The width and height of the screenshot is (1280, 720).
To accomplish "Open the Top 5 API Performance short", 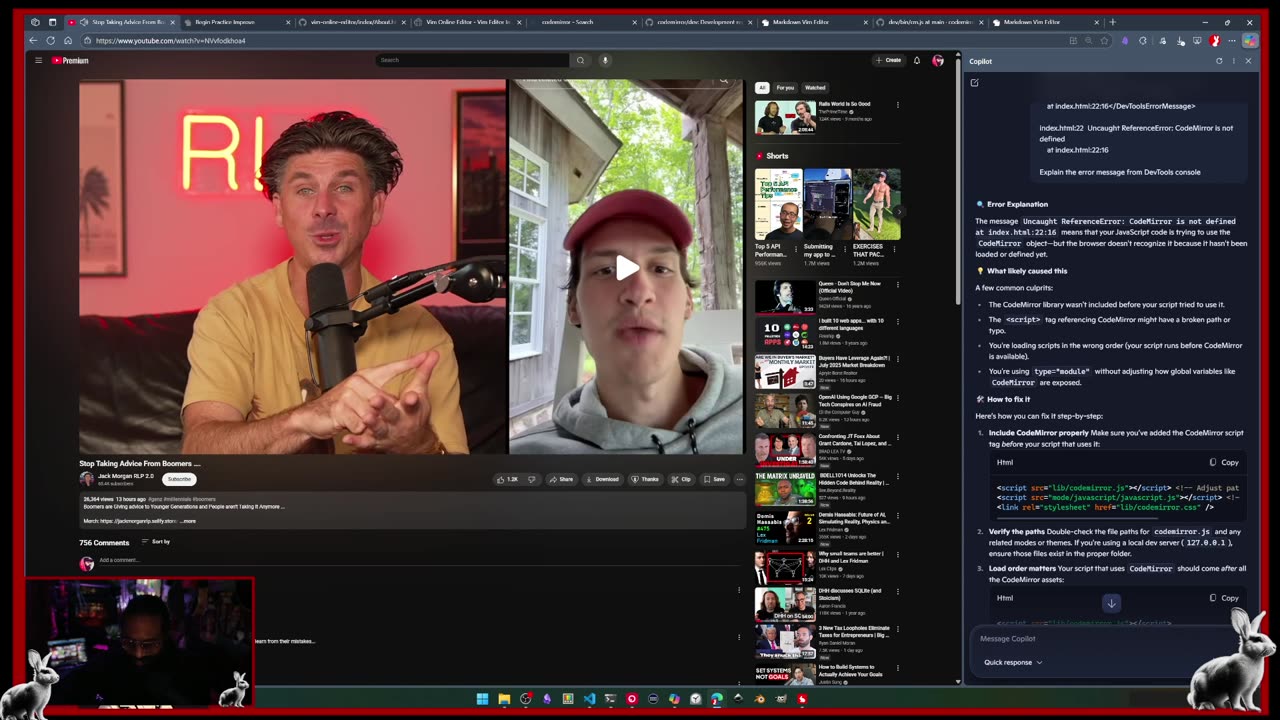I will (x=778, y=205).
